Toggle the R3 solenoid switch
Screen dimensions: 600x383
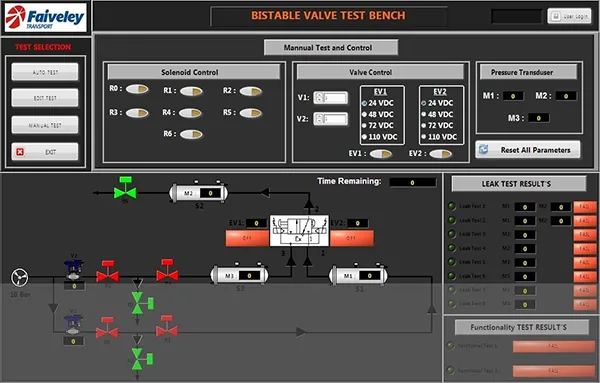pyautogui.click(x=137, y=113)
